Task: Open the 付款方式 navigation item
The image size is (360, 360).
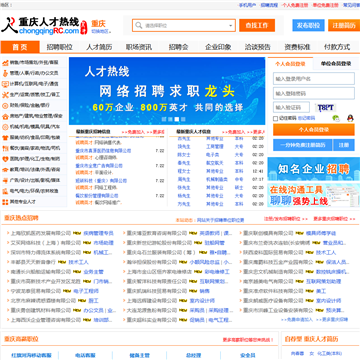Action: (337, 47)
